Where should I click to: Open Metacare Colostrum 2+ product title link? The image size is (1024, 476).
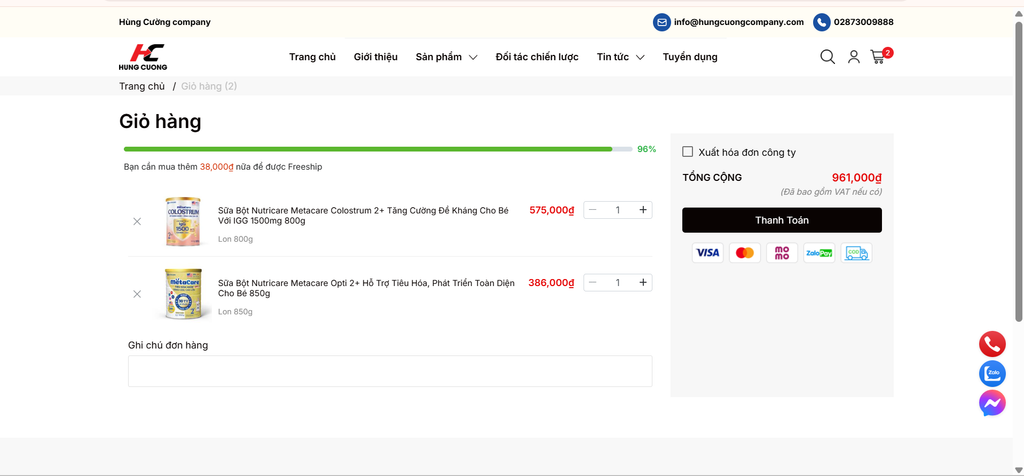click(x=363, y=215)
